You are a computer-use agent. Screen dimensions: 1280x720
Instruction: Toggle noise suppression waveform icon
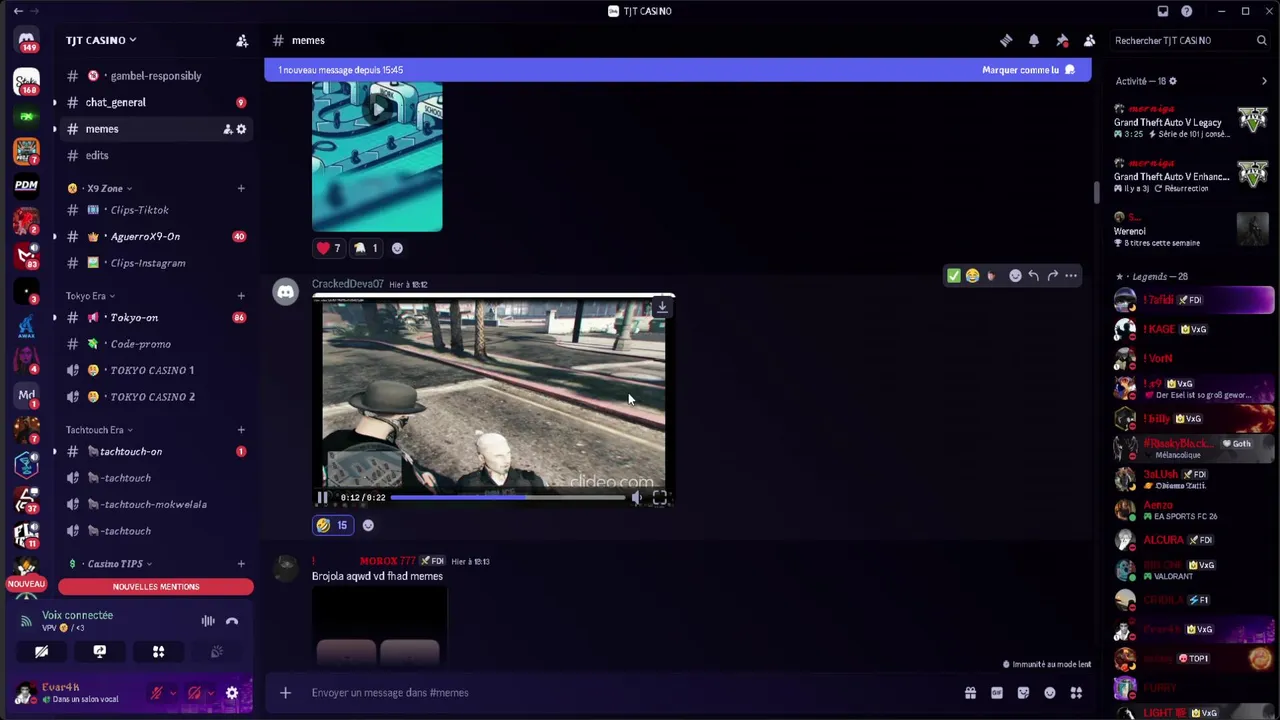[x=208, y=621]
